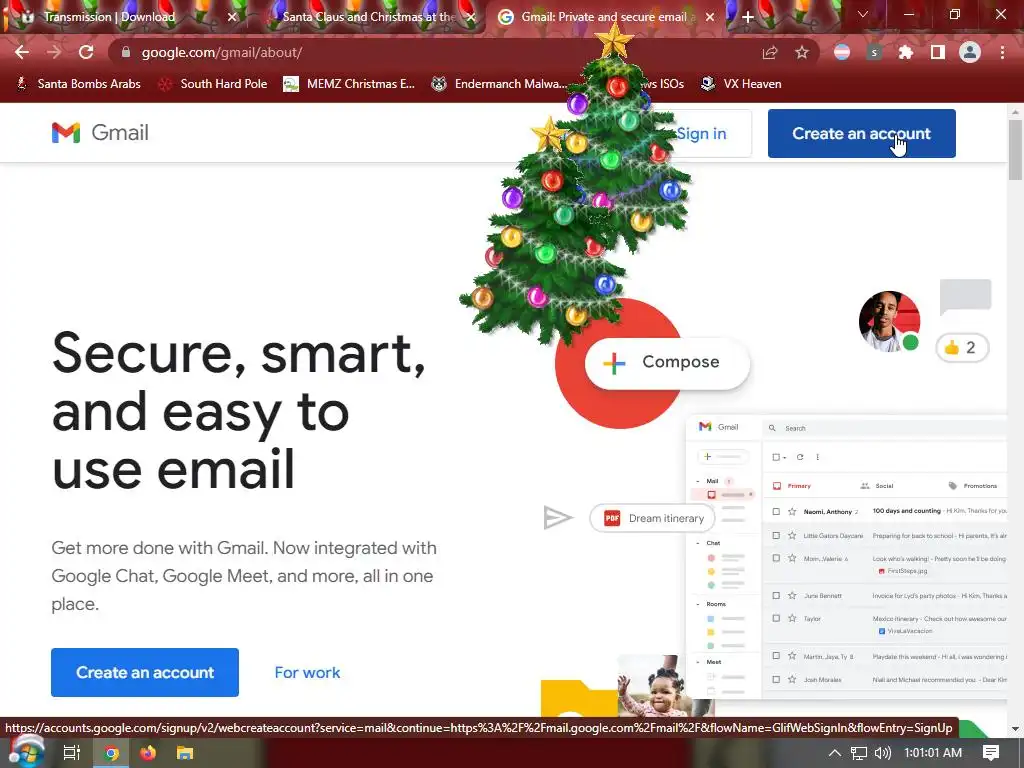
Task: Click the Gmail logo in page header
Action: (100, 133)
